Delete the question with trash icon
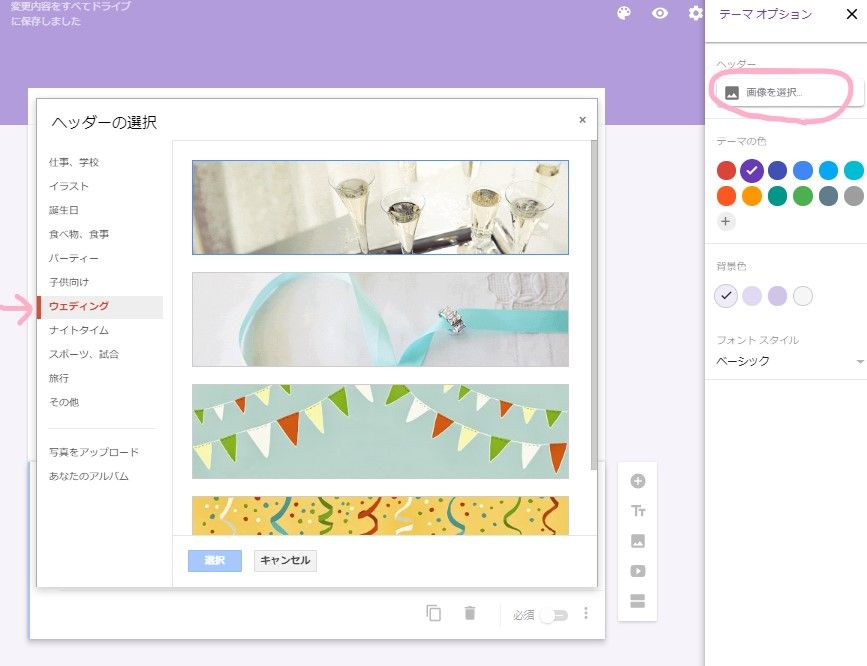 pos(470,613)
